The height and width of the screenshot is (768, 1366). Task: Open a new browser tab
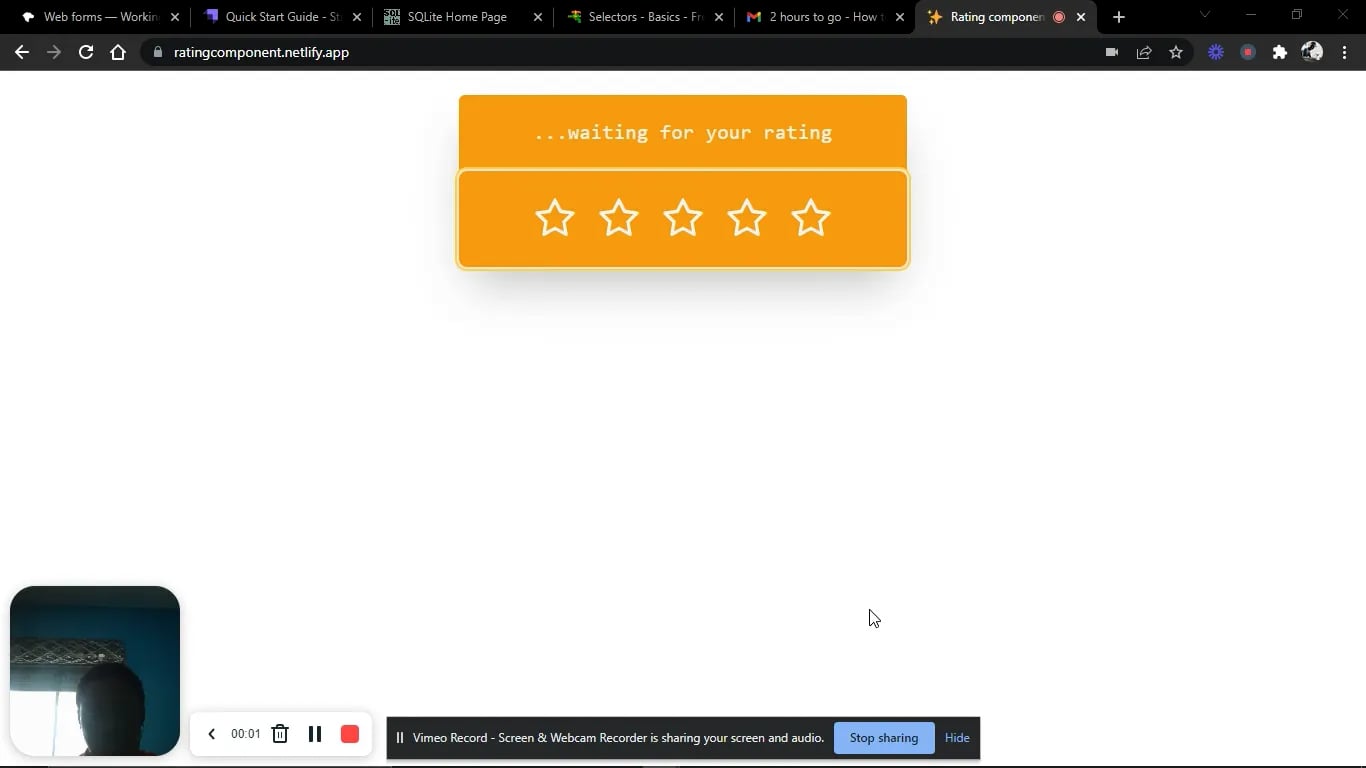tap(1119, 17)
